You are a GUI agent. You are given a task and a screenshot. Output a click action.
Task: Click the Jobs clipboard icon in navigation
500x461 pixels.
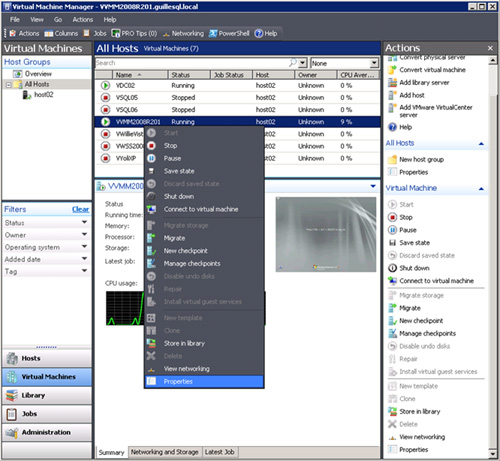[12, 414]
